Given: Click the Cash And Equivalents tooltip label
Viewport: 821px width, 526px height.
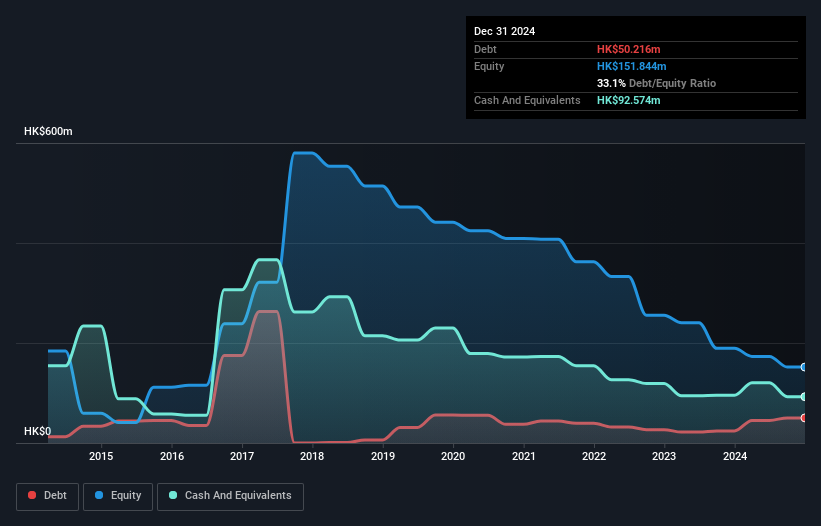Looking at the screenshot, I should 527,100.
